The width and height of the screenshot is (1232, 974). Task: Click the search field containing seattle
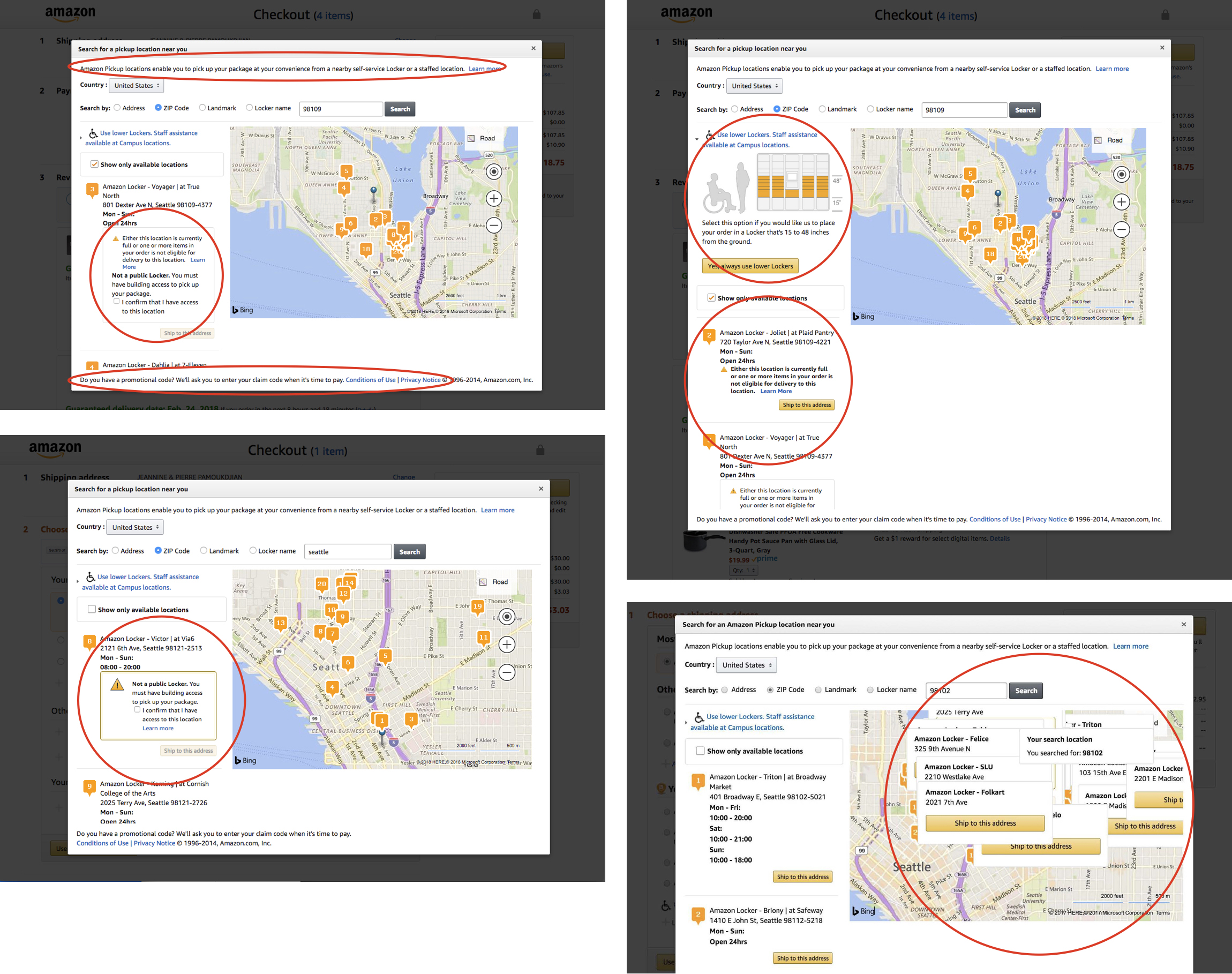[x=347, y=551]
